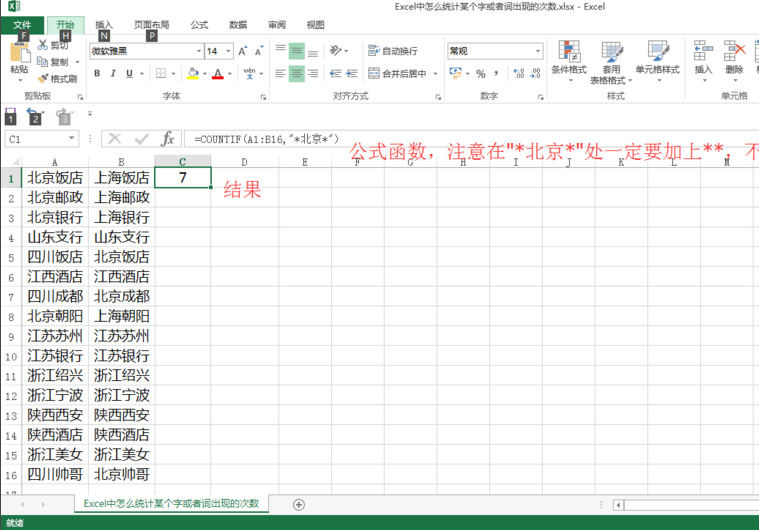The height and width of the screenshot is (530, 759).
Task: Open the font name dropdown 微软雅黑
Action: coord(199,51)
